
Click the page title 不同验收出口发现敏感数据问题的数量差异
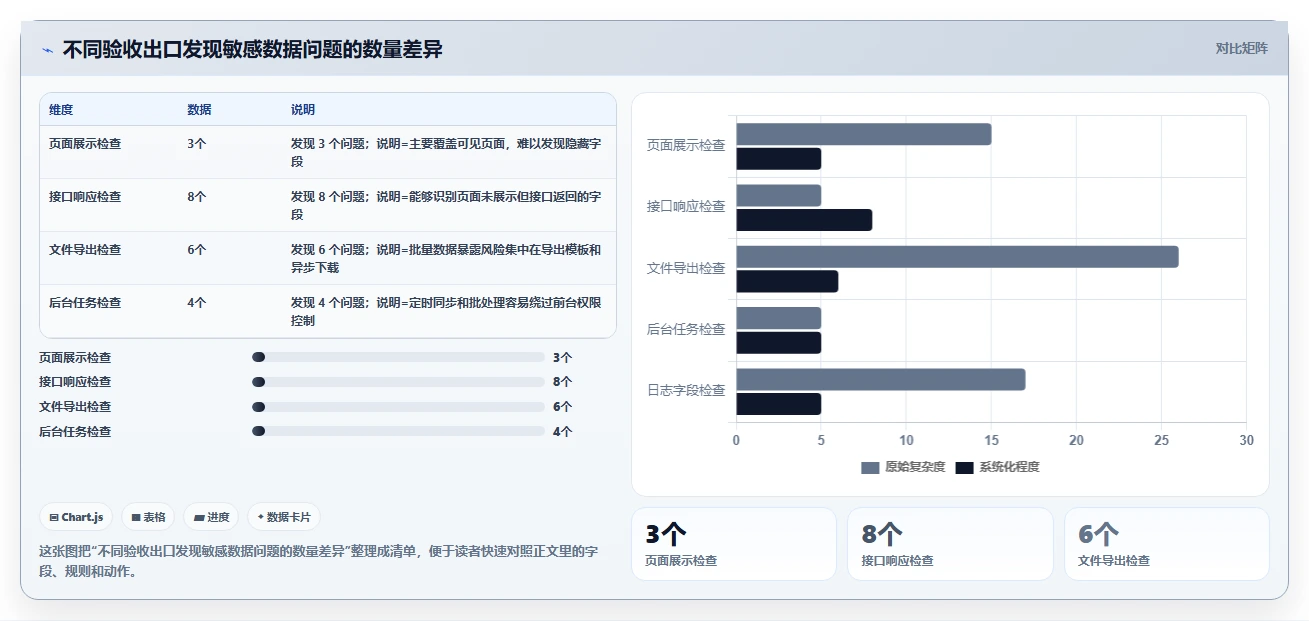click(253, 50)
